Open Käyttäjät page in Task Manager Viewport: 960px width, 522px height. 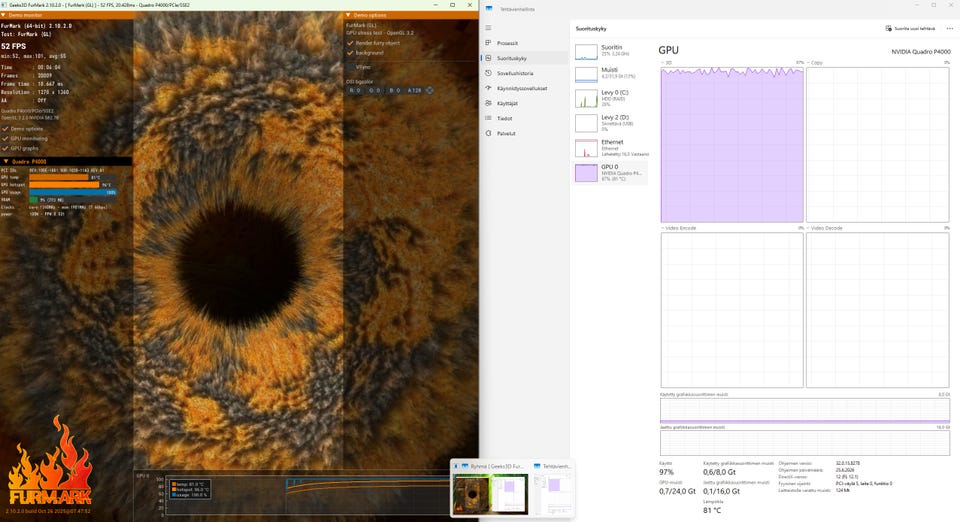[525, 103]
